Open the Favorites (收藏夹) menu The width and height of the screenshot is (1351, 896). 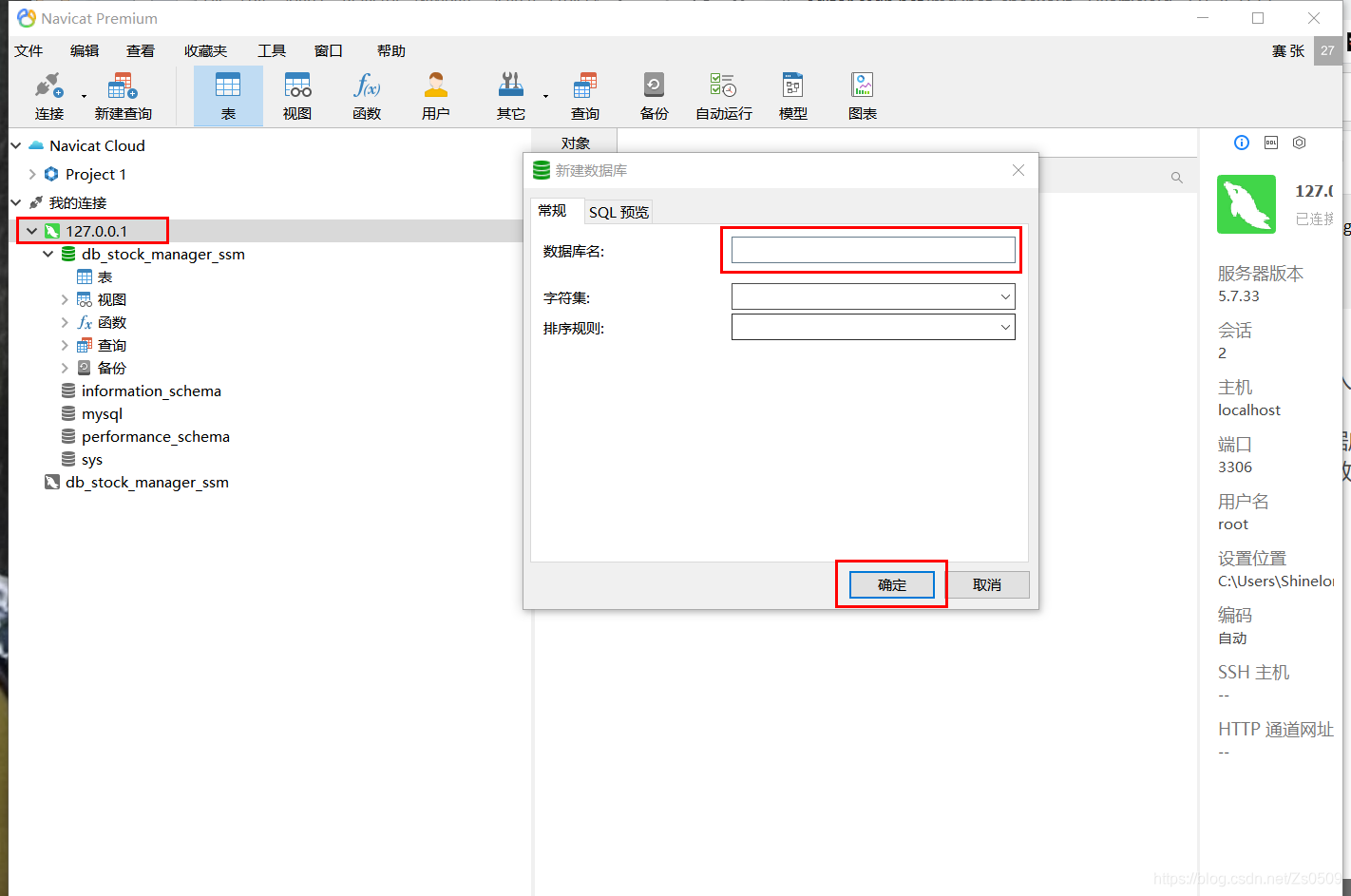coord(206,50)
